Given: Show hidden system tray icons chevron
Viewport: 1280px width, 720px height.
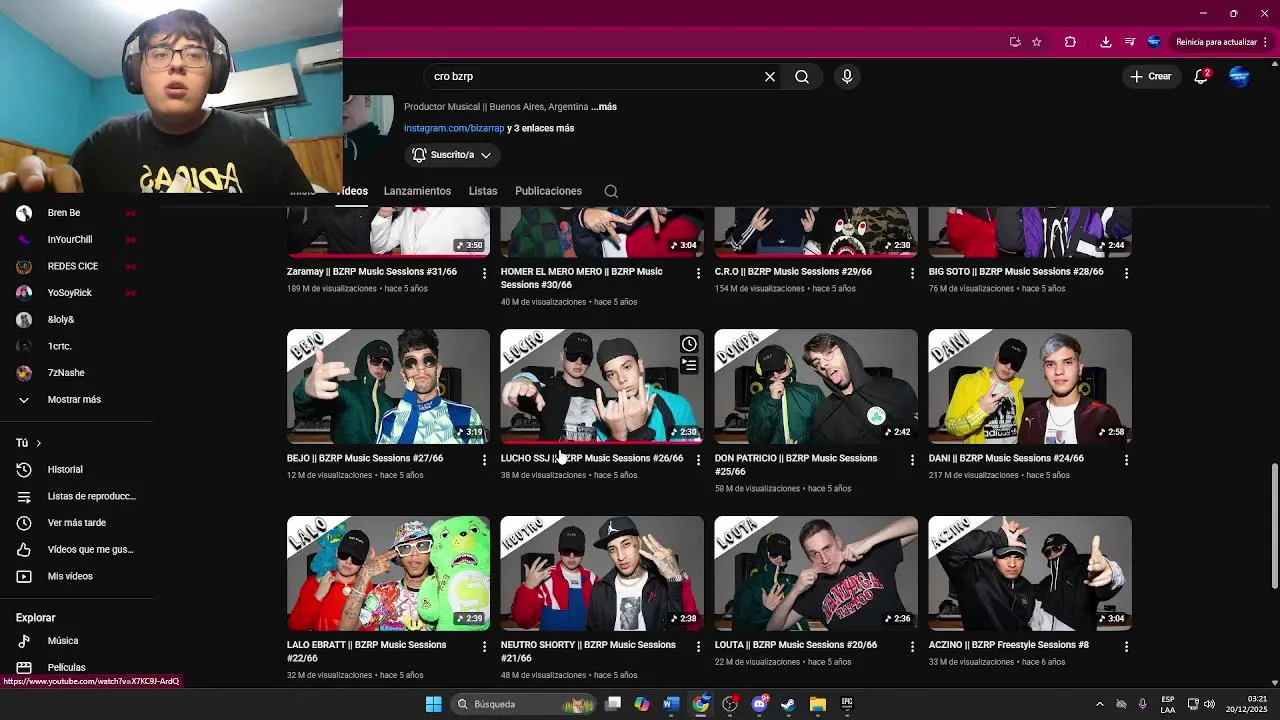Looking at the screenshot, I should (x=1099, y=704).
